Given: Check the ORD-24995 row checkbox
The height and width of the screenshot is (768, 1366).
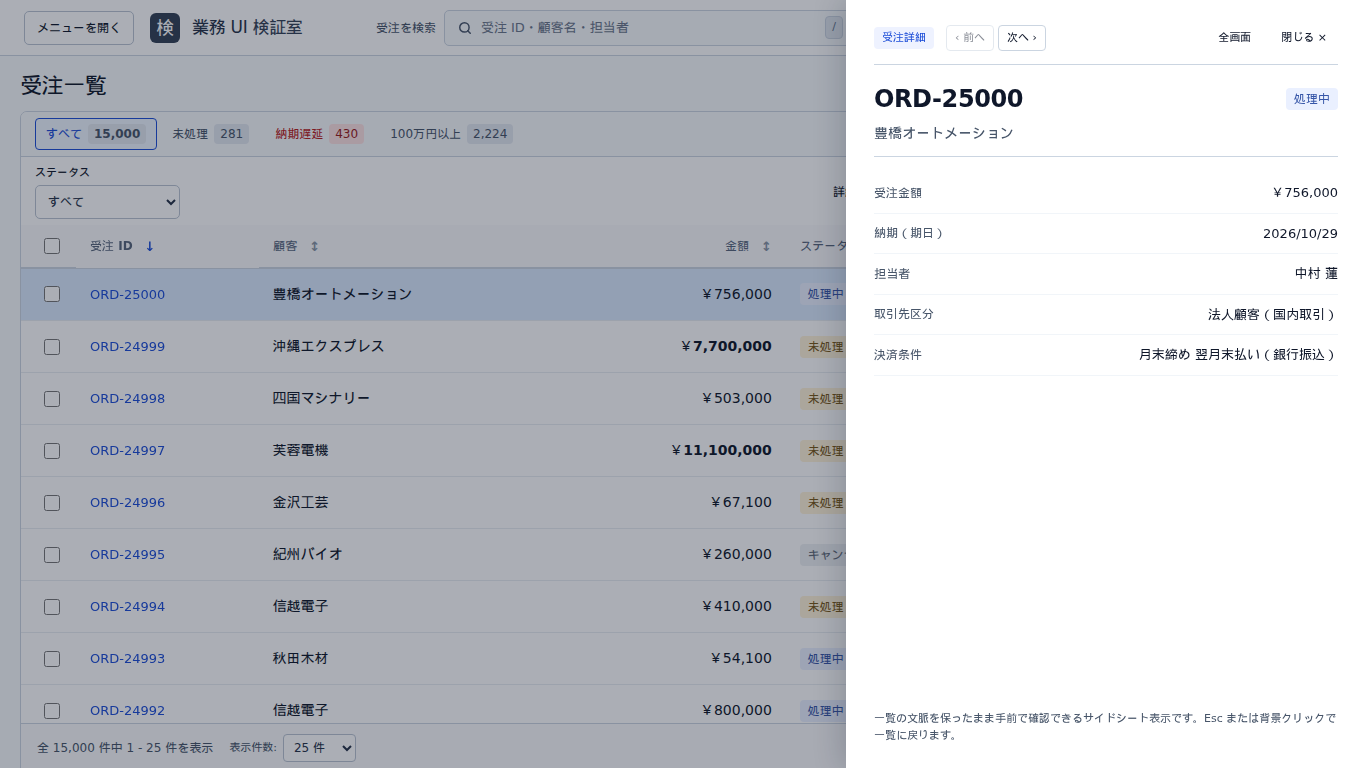Looking at the screenshot, I should (x=52, y=555).
